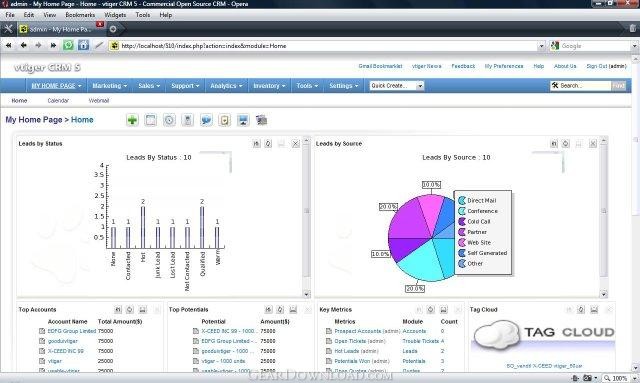
Task: Open the Bookmarks menu
Action: click(80, 15)
